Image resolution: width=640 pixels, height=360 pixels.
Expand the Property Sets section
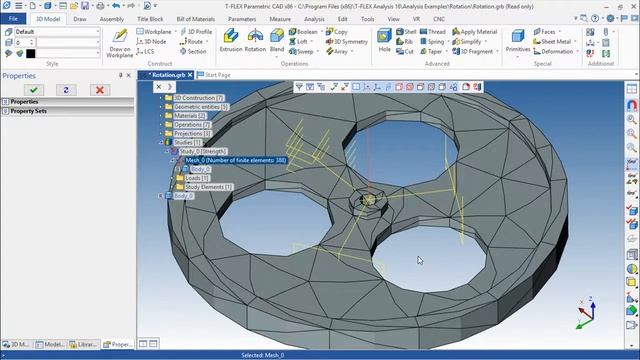6,111
